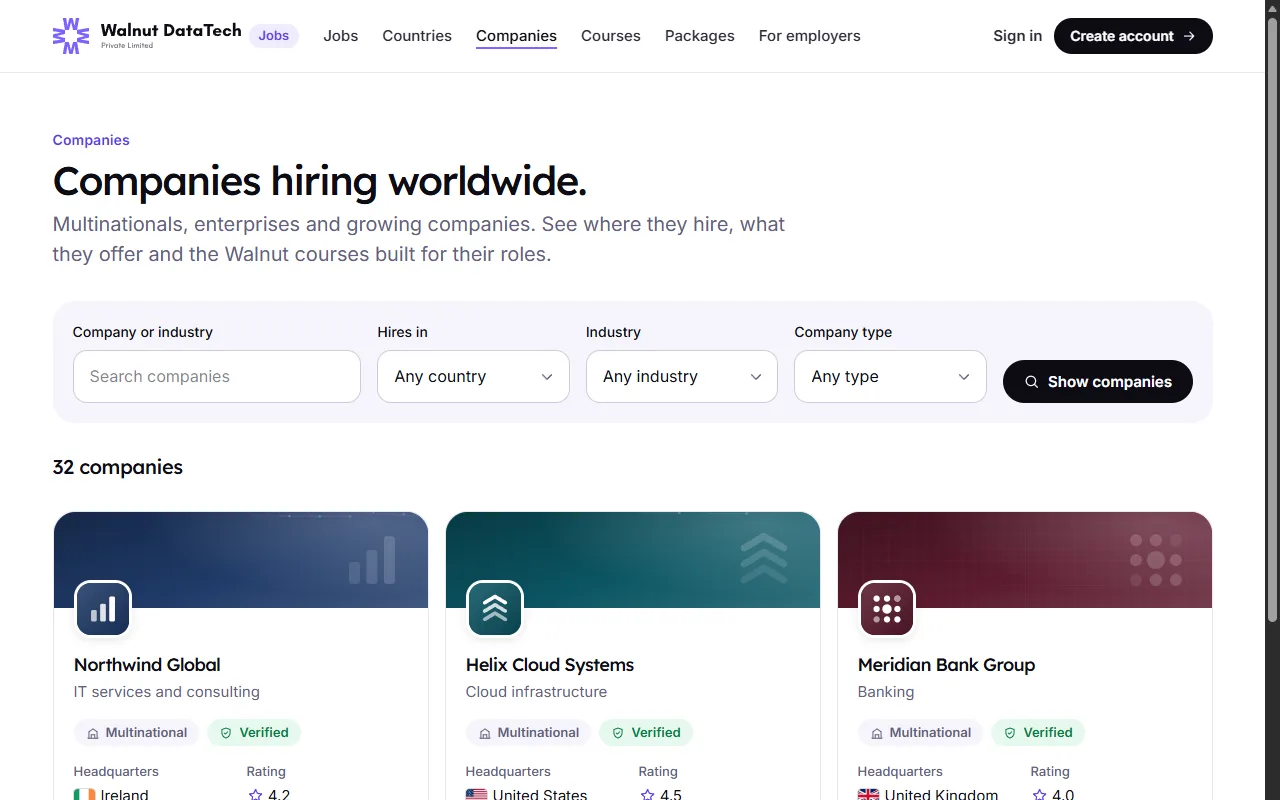Click Helix Cloud Systems Multinational badge
Screen dimensions: 1280x800
pos(529,733)
